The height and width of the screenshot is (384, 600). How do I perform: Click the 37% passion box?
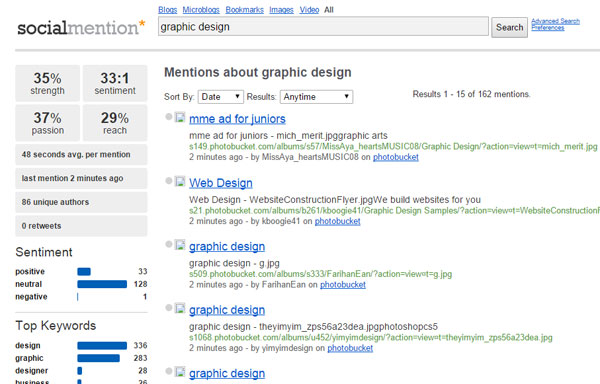tap(47, 123)
